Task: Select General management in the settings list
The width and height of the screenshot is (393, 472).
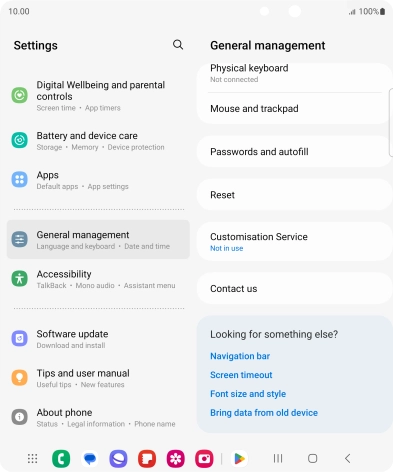Action: [98, 239]
